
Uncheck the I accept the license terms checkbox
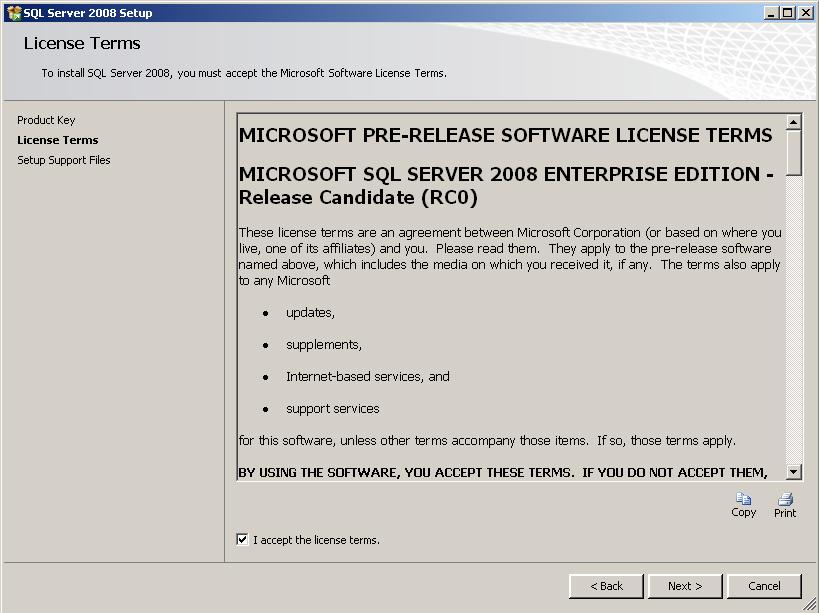(x=242, y=539)
